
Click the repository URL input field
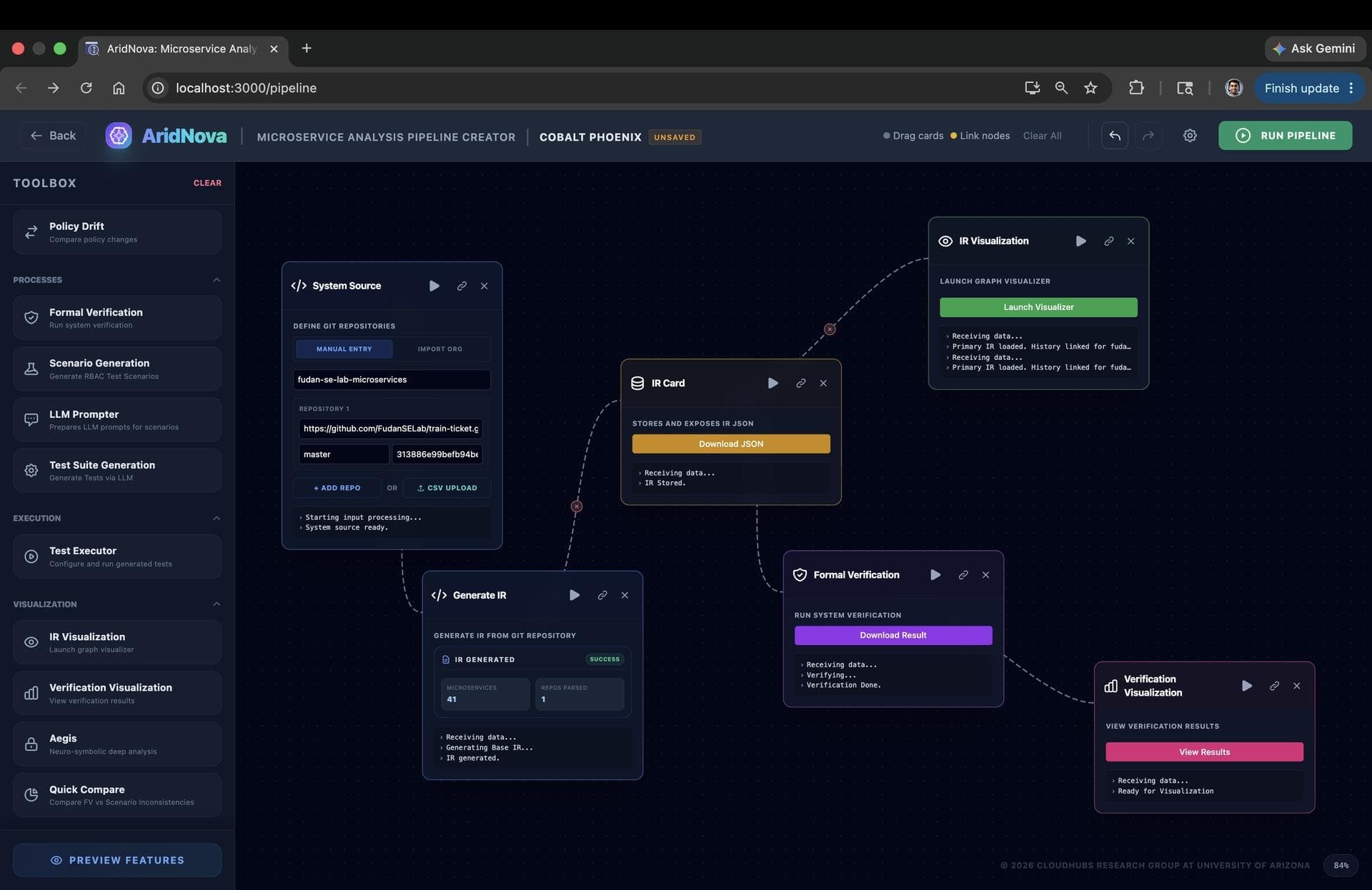(x=390, y=429)
